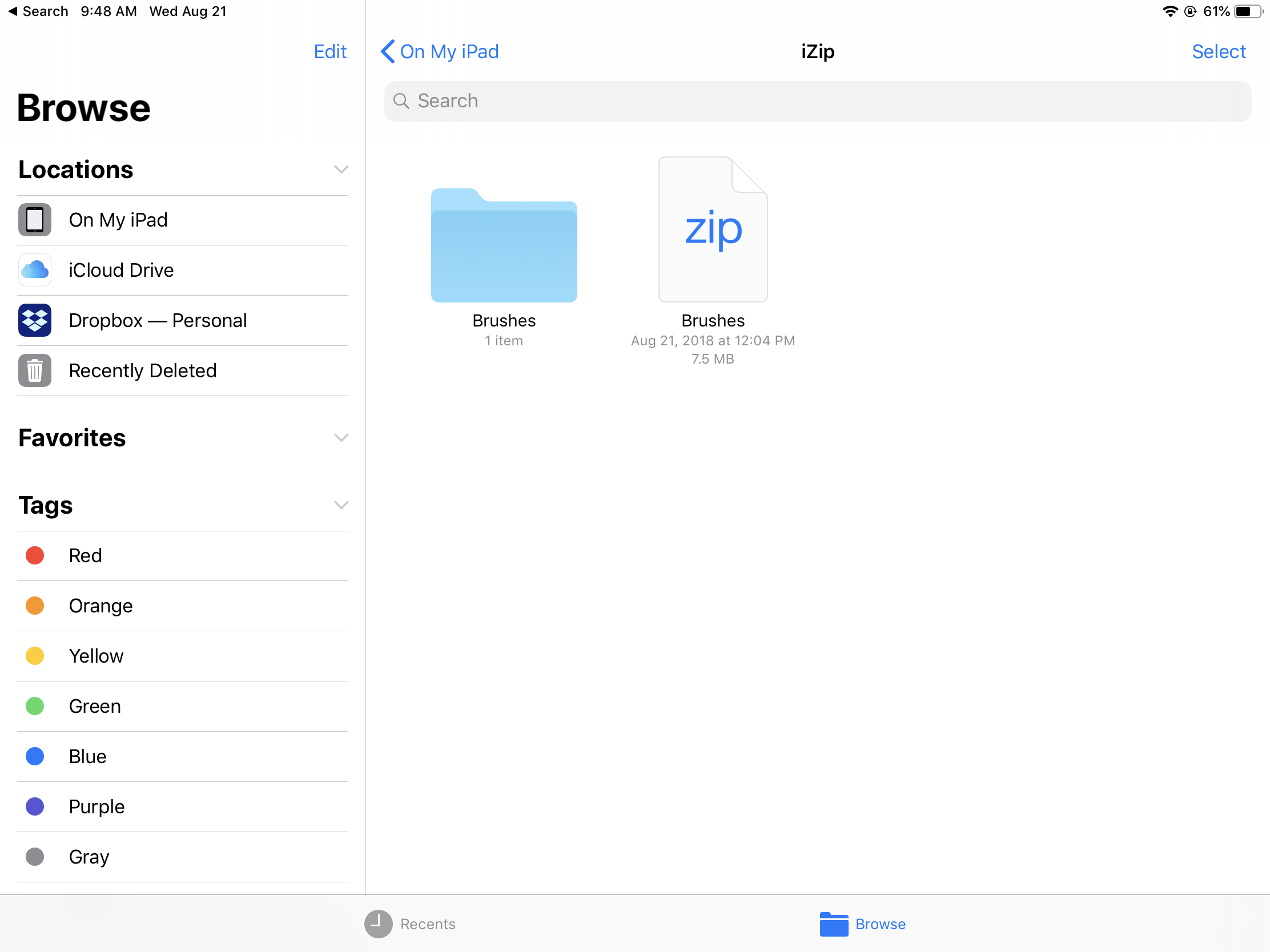The image size is (1270, 952).
Task: Tap the magnifying glass in search bar
Action: [x=401, y=101]
